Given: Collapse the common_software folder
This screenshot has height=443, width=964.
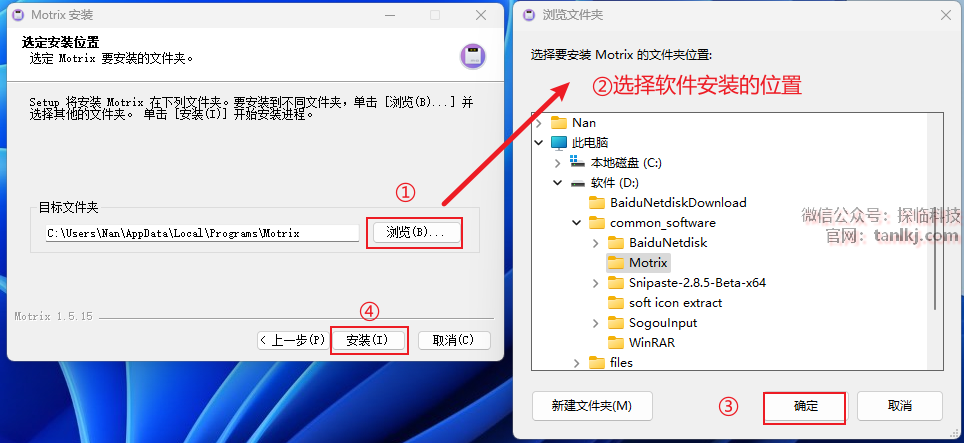Looking at the screenshot, I should 576,222.
